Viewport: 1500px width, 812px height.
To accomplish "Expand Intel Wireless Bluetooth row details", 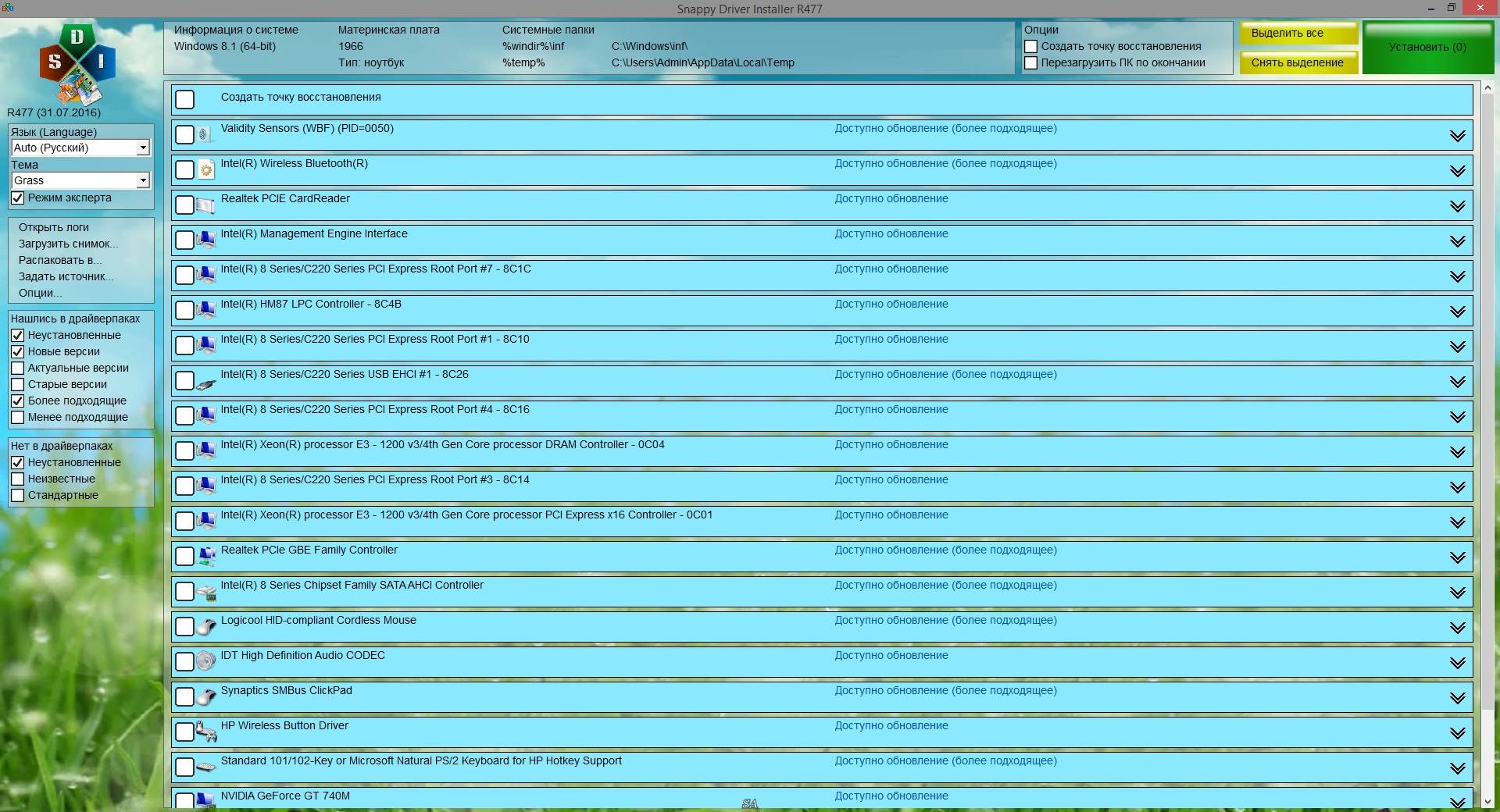I will tap(1457, 171).
